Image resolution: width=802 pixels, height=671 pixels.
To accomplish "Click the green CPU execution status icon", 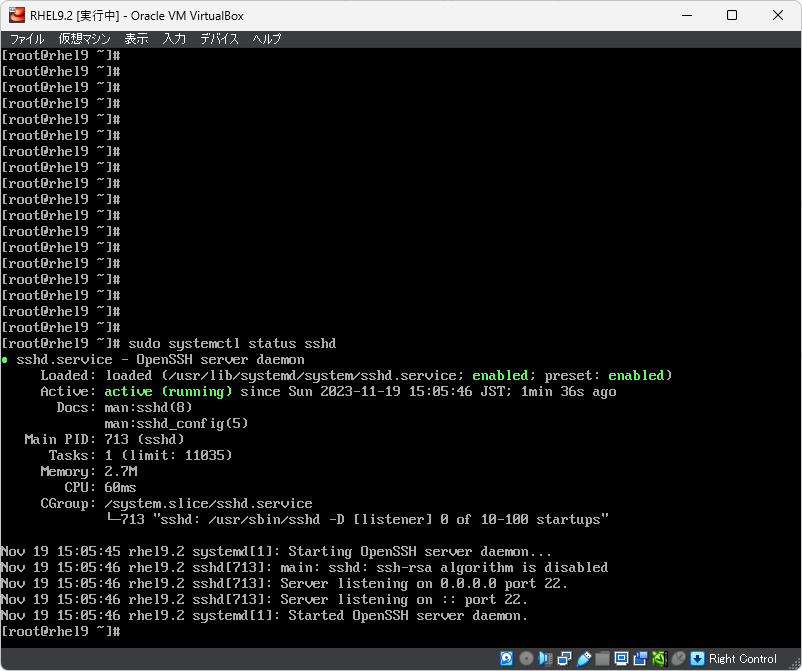I will point(659,658).
